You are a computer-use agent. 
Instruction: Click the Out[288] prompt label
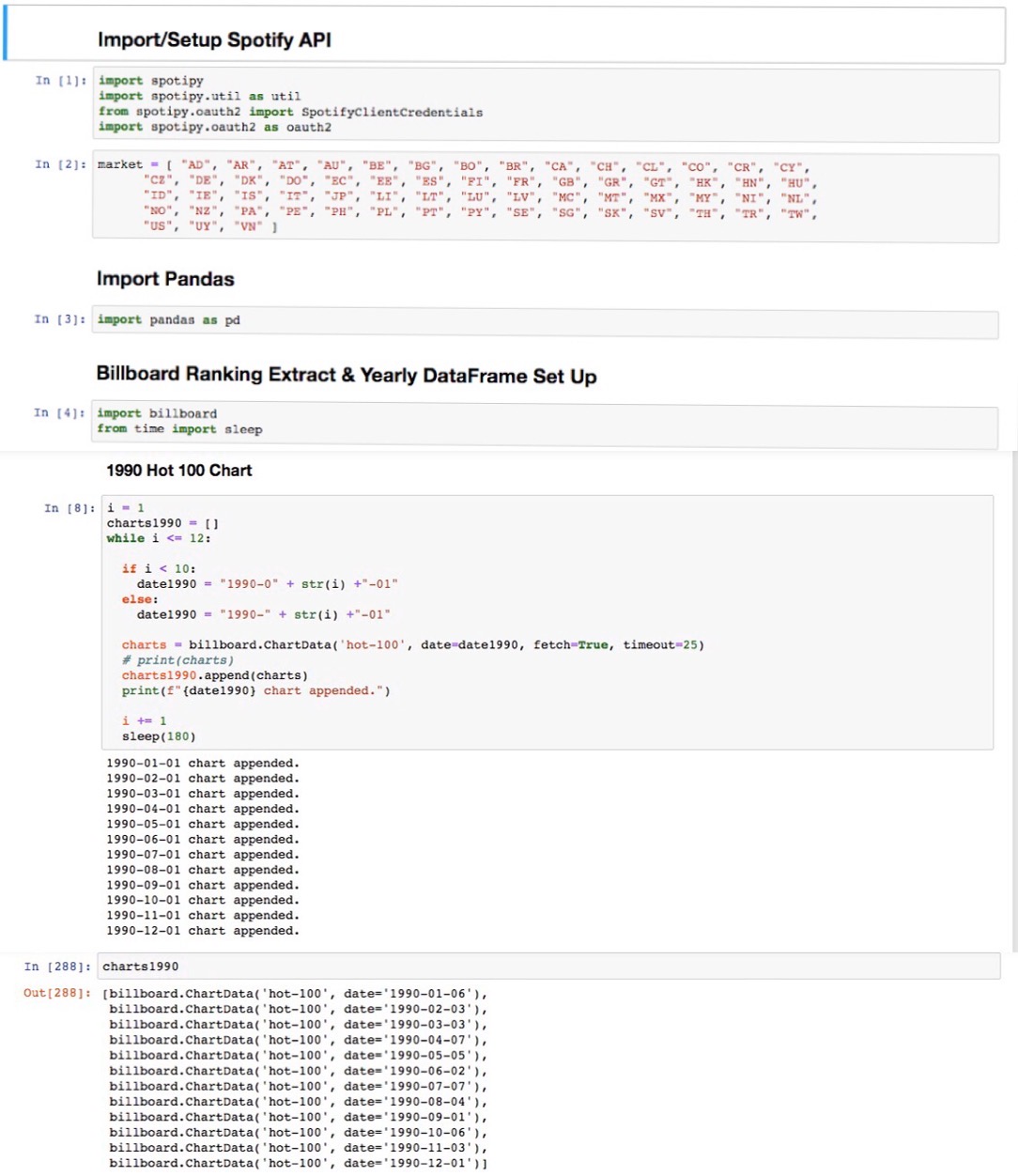(x=57, y=993)
